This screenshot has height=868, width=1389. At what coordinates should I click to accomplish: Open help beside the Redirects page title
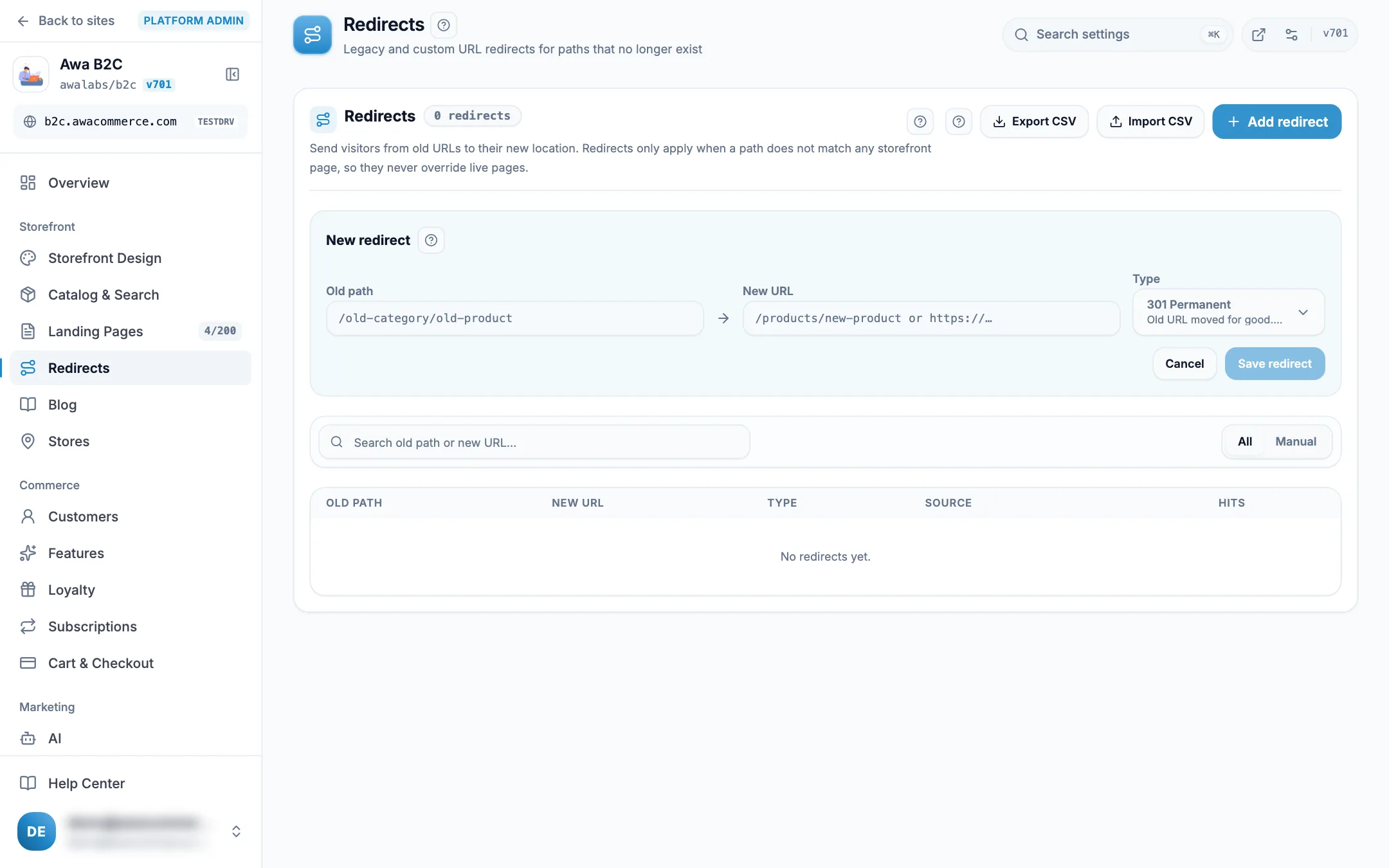[x=443, y=25]
